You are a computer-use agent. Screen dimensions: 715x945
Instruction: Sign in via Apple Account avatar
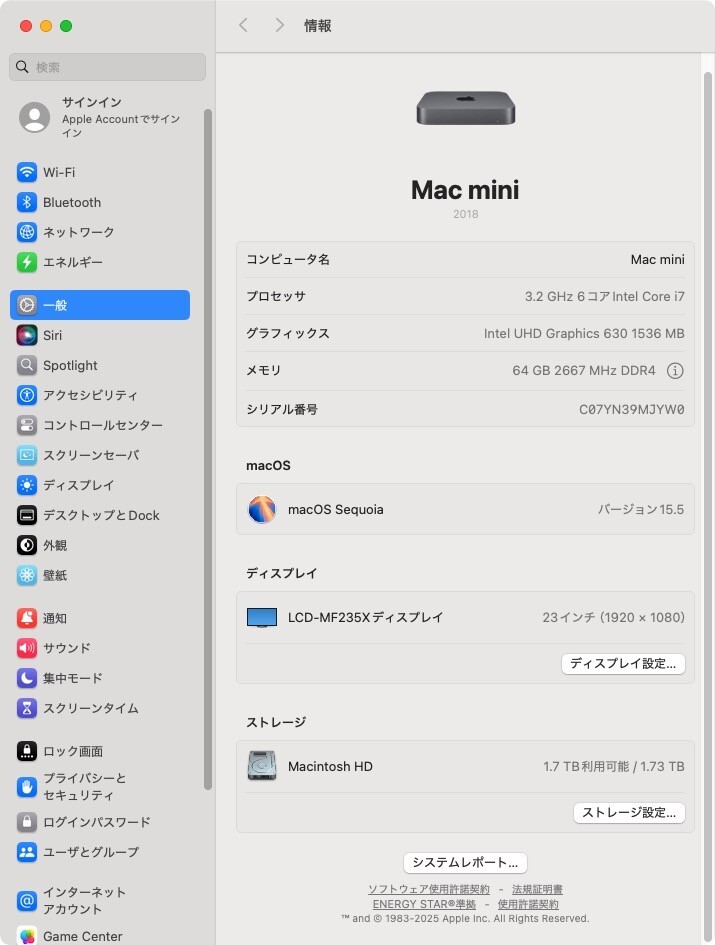[x=34, y=117]
